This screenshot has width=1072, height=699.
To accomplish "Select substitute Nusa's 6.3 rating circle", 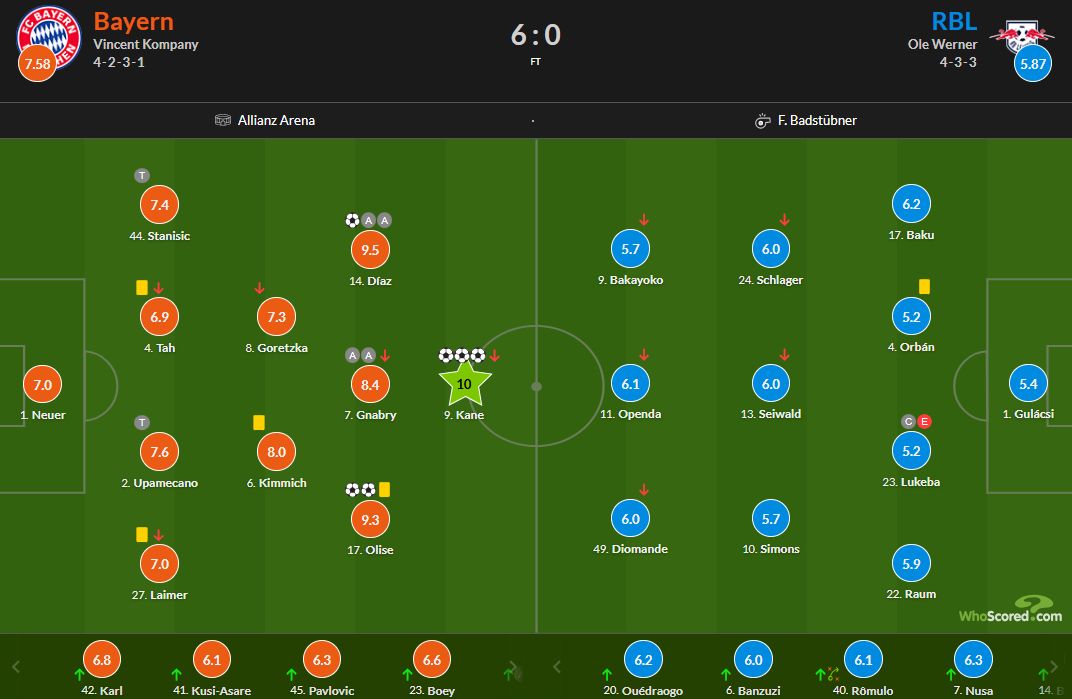I will pos(973,660).
